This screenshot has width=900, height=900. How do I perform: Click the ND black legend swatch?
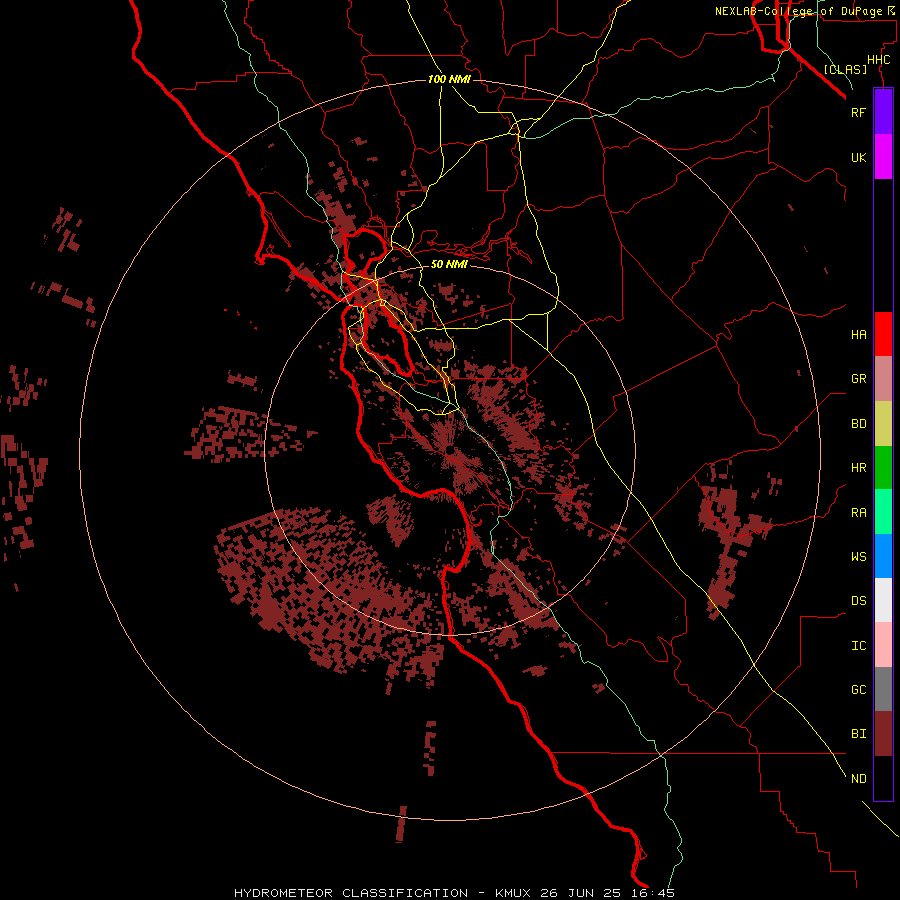(x=883, y=778)
